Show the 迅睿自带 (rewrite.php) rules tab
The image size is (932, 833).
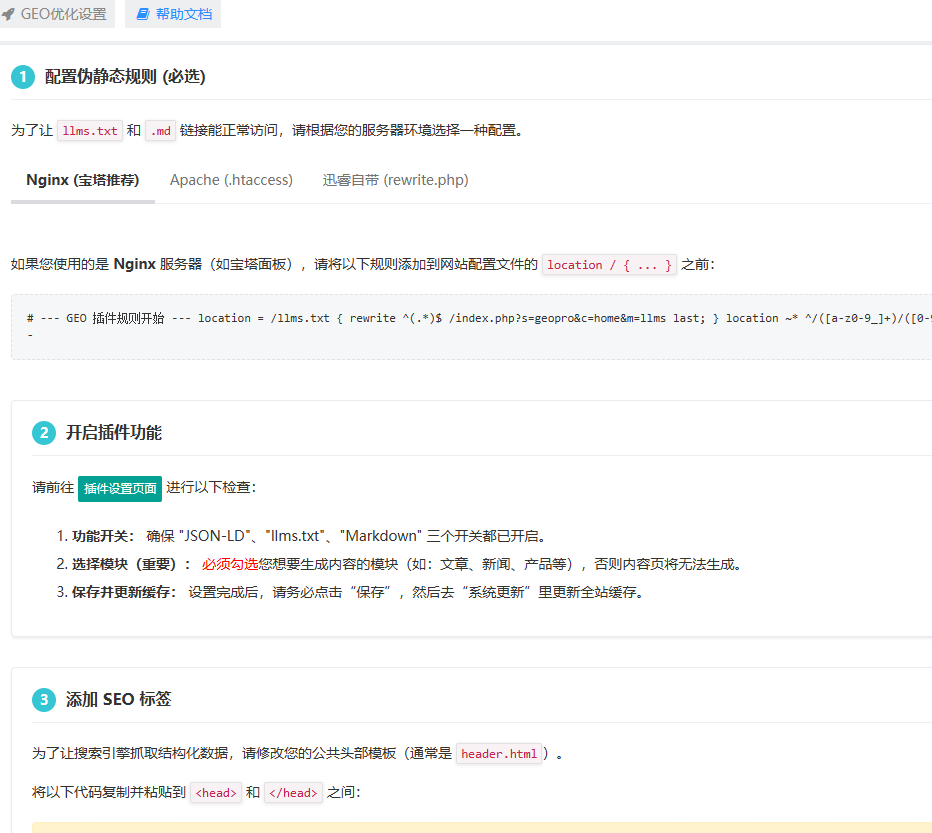395,180
